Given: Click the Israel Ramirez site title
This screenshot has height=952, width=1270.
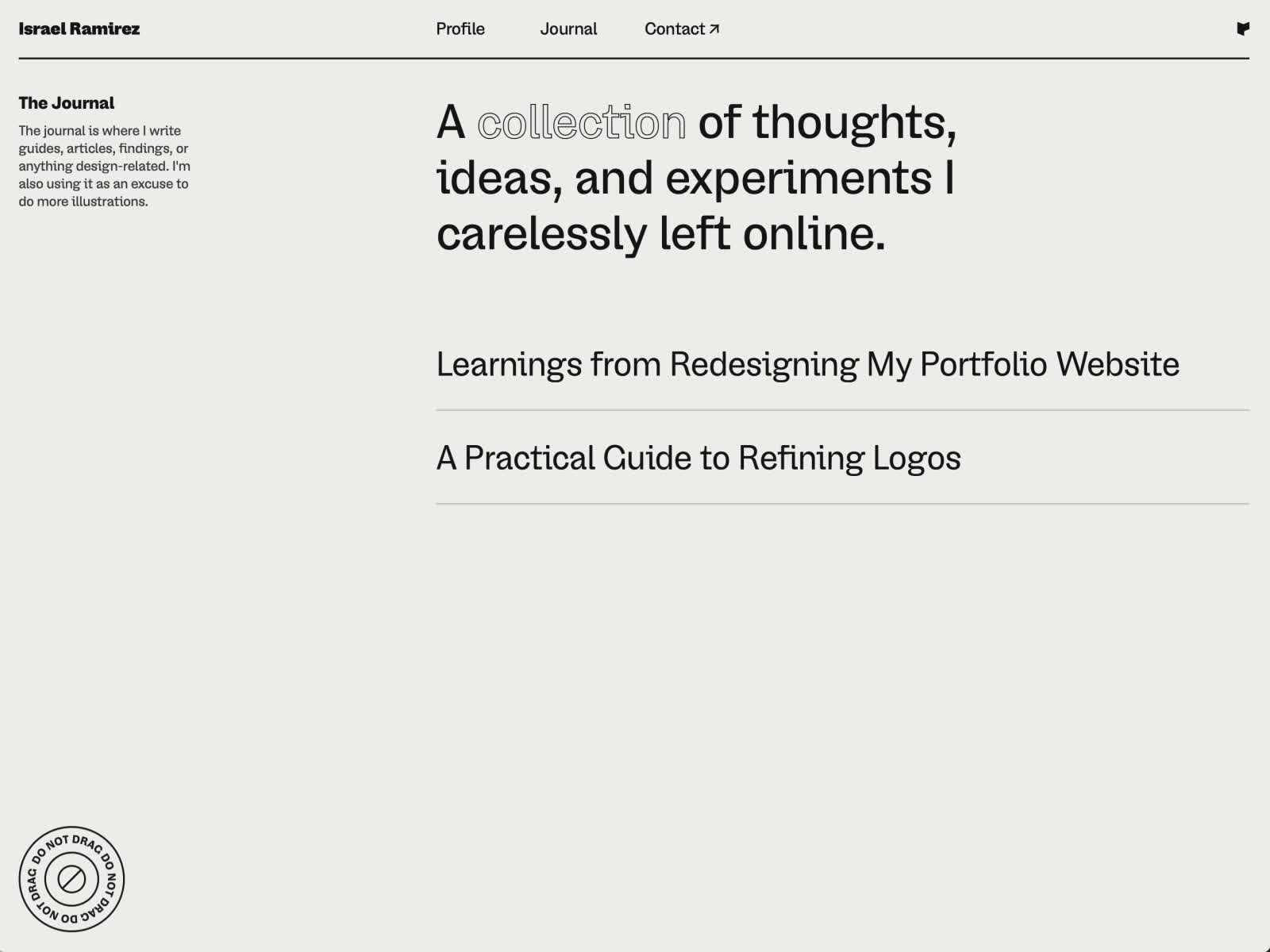Looking at the screenshot, I should coord(79,29).
